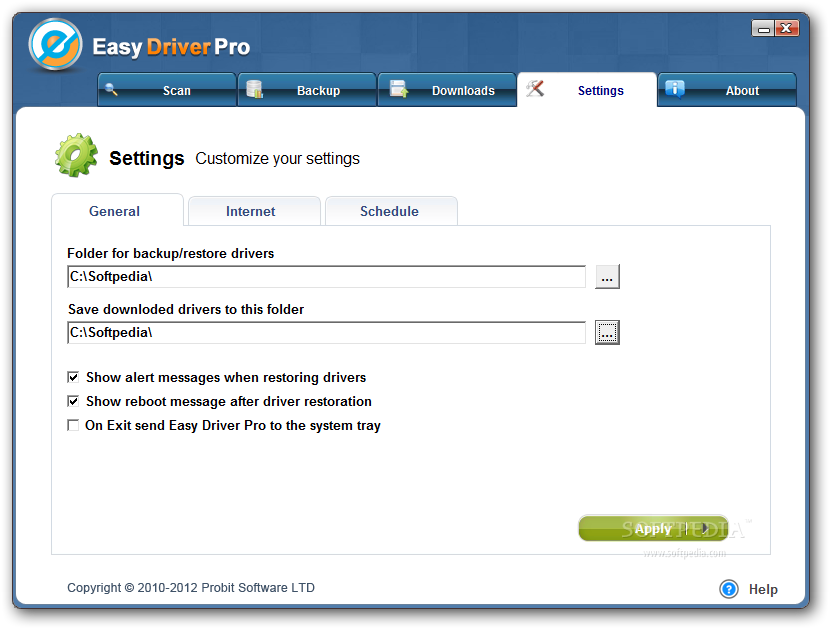Select the Settings tab label
830x629 pixels.
(600, 91)
